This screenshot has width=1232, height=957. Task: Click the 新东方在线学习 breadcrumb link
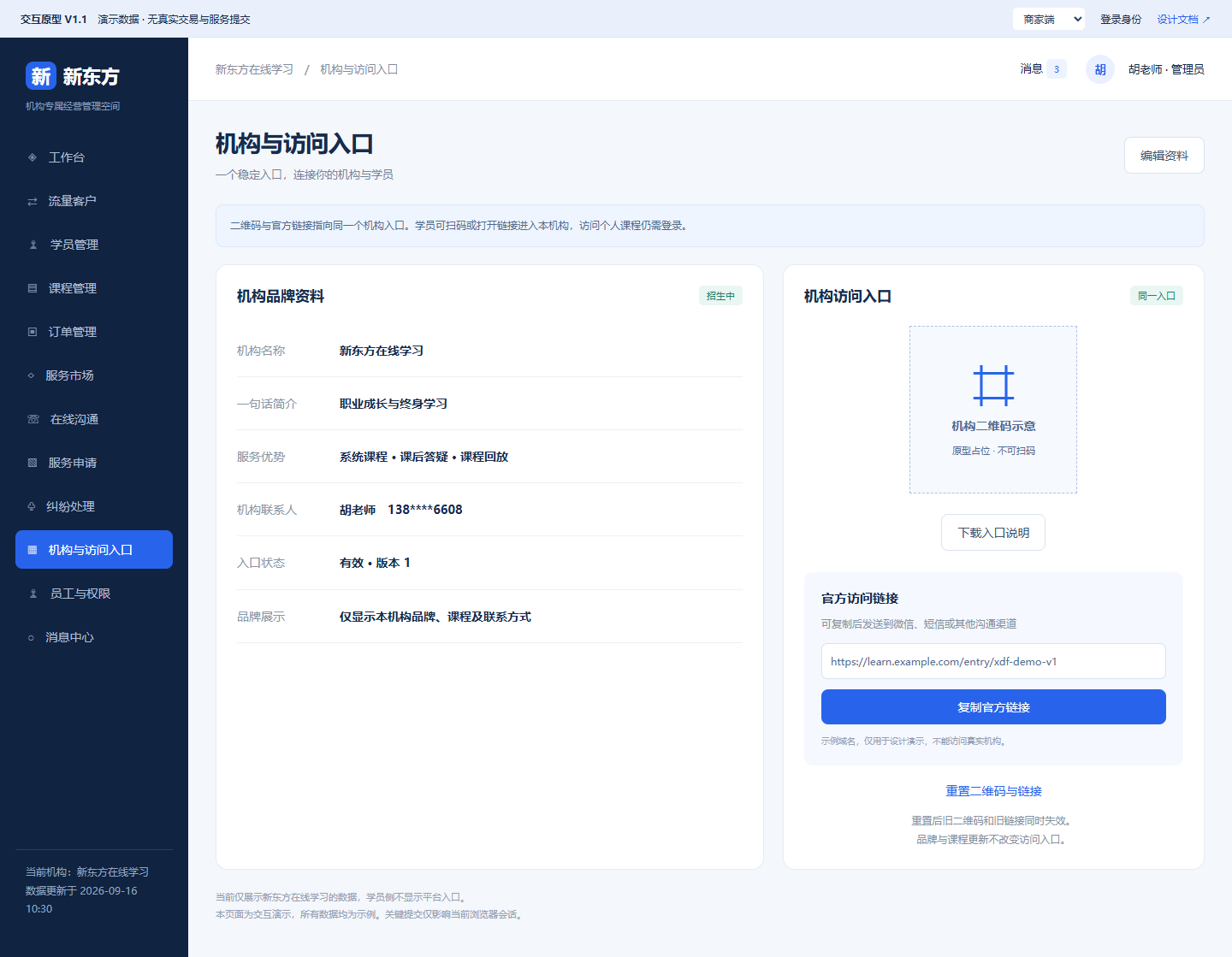tap(254, 69)
